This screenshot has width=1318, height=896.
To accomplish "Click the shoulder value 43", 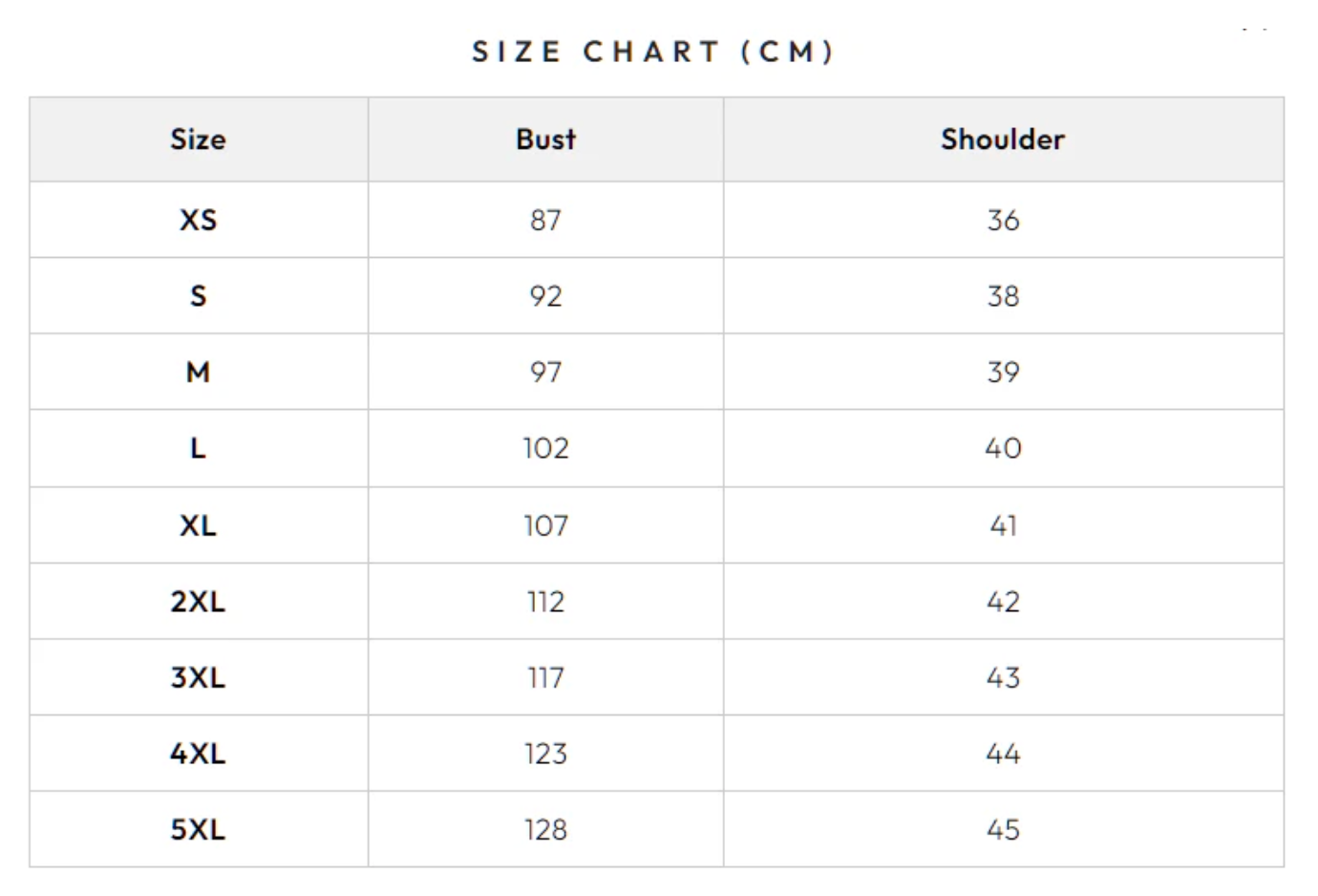I will (1003, 677).
